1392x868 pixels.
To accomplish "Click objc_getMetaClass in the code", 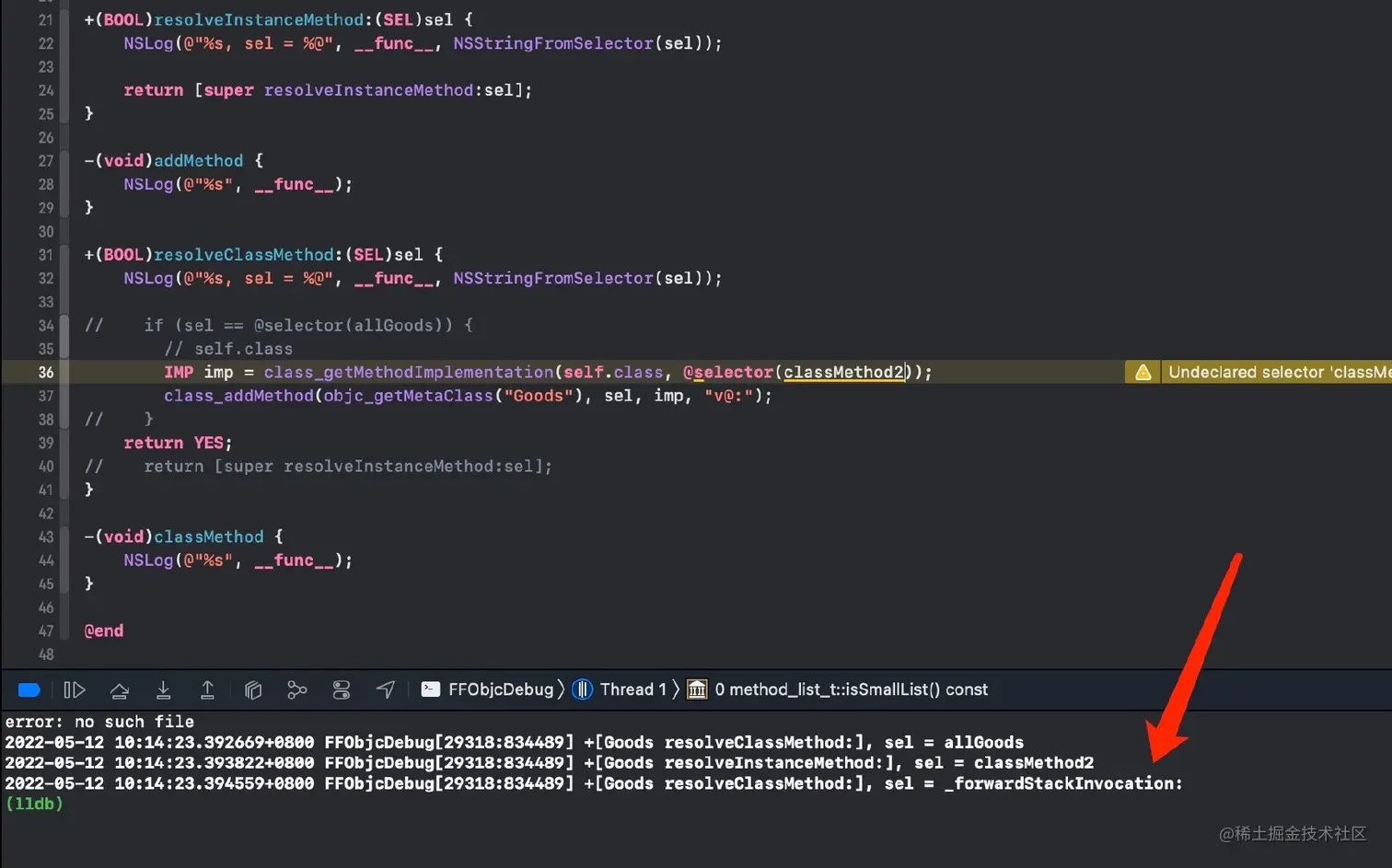I will pos(409,396).
